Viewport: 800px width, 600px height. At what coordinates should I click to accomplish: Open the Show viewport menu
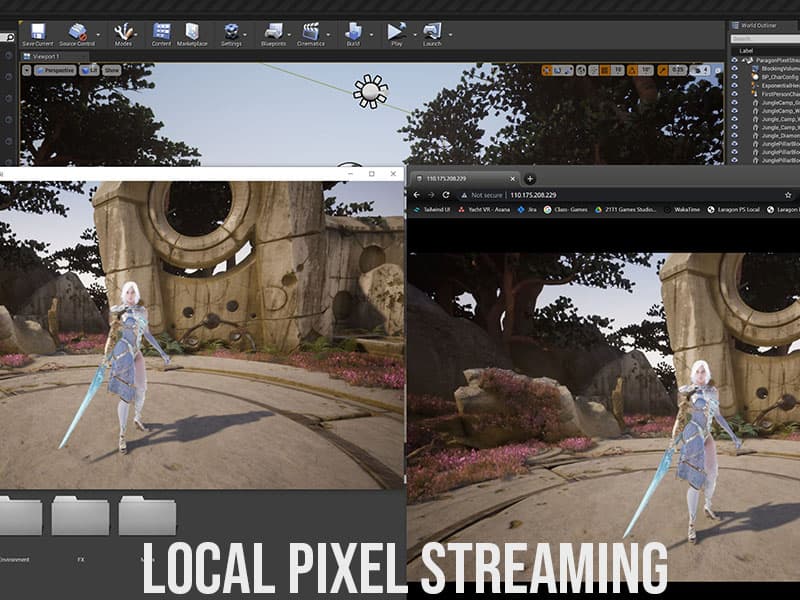[x=112, y=70]
